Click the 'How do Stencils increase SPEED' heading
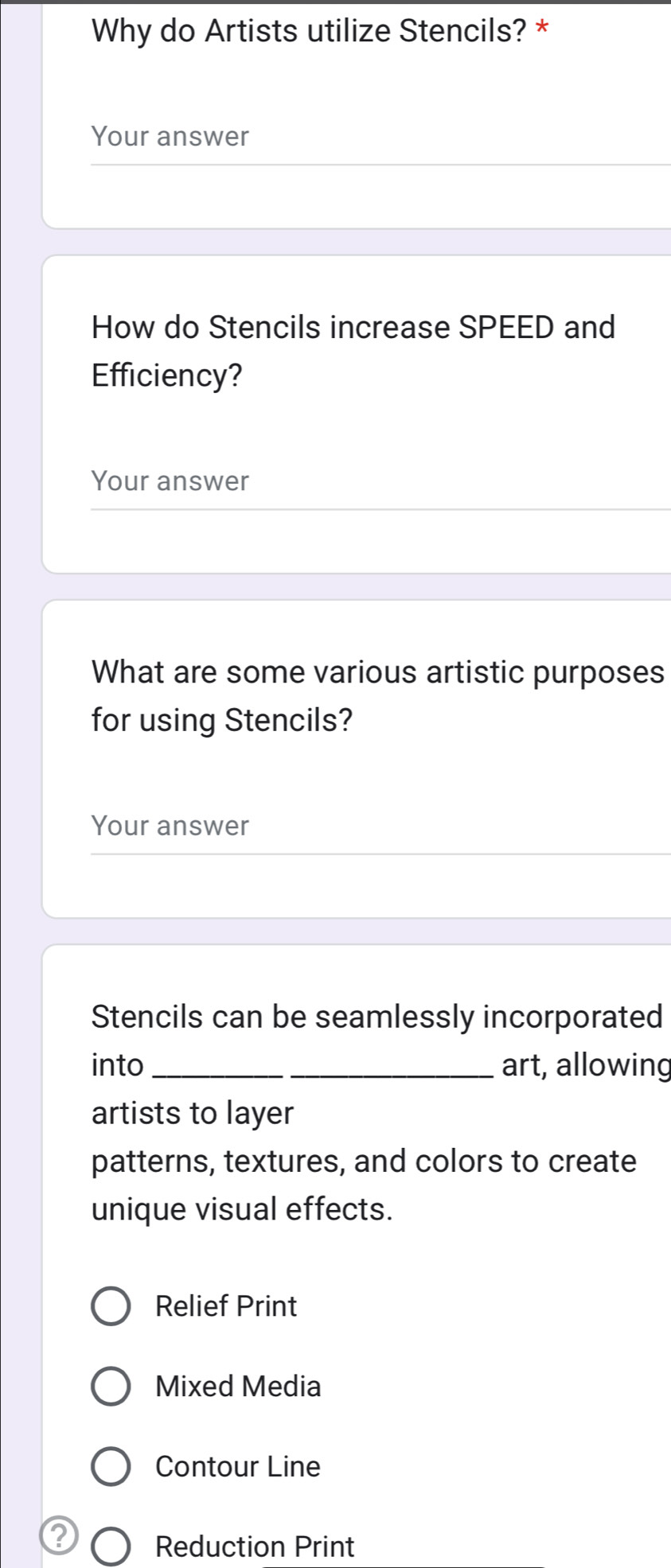Screen dimensions: 671x1568 tap(353, 328)
